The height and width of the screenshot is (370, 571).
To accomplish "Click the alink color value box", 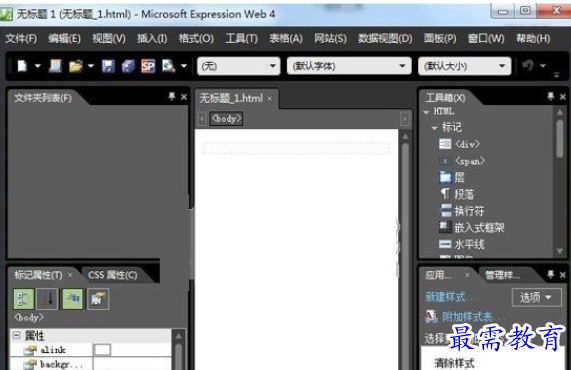I will 102,350.
